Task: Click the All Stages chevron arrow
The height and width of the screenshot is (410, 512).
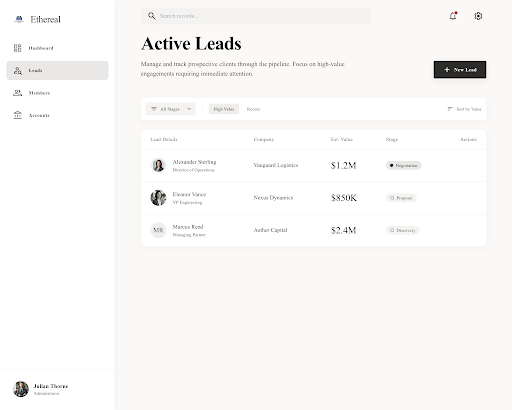Action: 189,109
